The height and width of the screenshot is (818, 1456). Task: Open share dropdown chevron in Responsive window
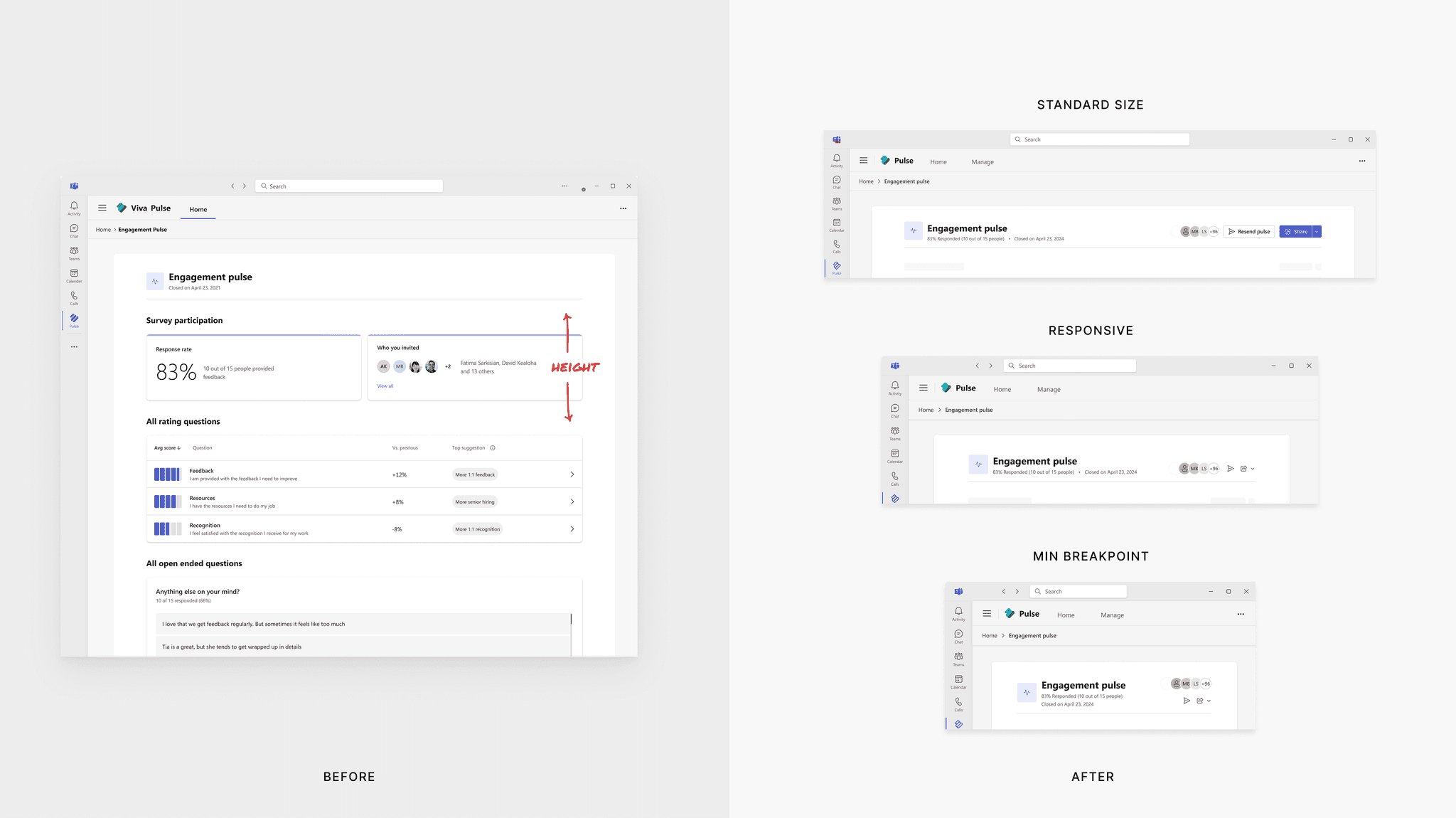point(1253,469)
